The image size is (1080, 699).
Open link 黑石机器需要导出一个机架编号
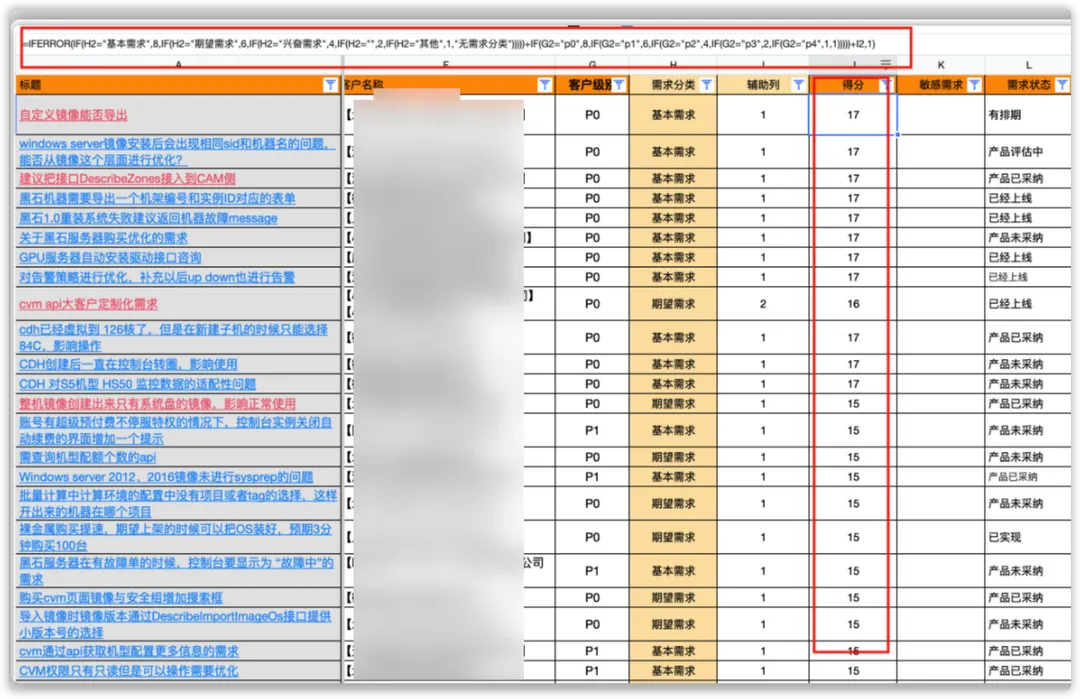(157, 198)
